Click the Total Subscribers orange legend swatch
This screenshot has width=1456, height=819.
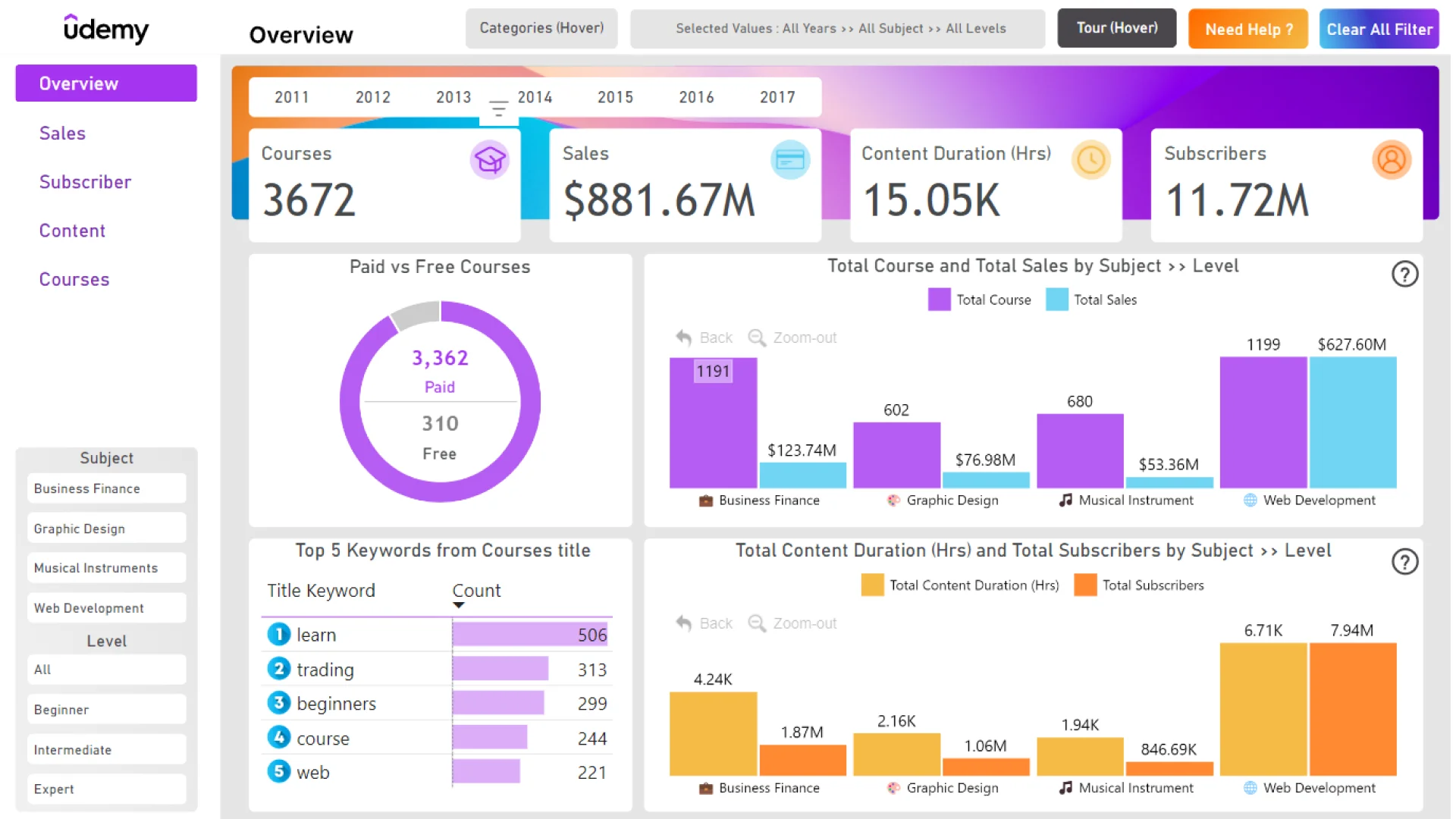1085,585
